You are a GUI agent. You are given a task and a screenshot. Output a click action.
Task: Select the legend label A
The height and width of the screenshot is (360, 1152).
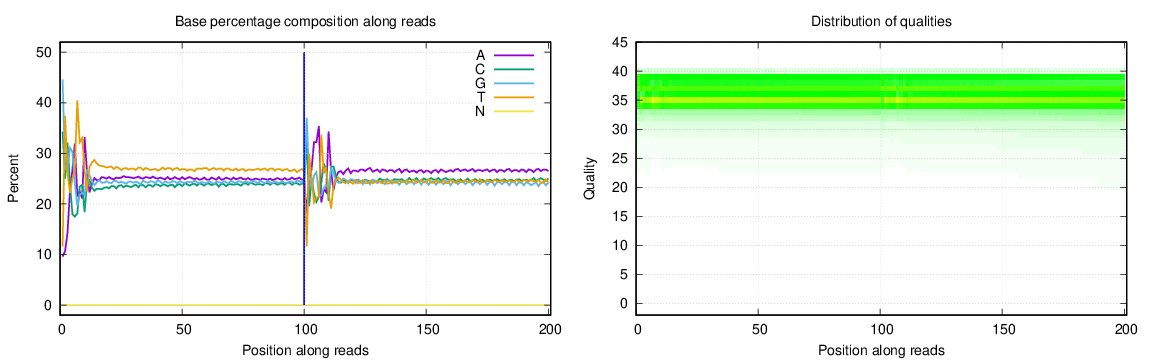click(x=480, y=55)
